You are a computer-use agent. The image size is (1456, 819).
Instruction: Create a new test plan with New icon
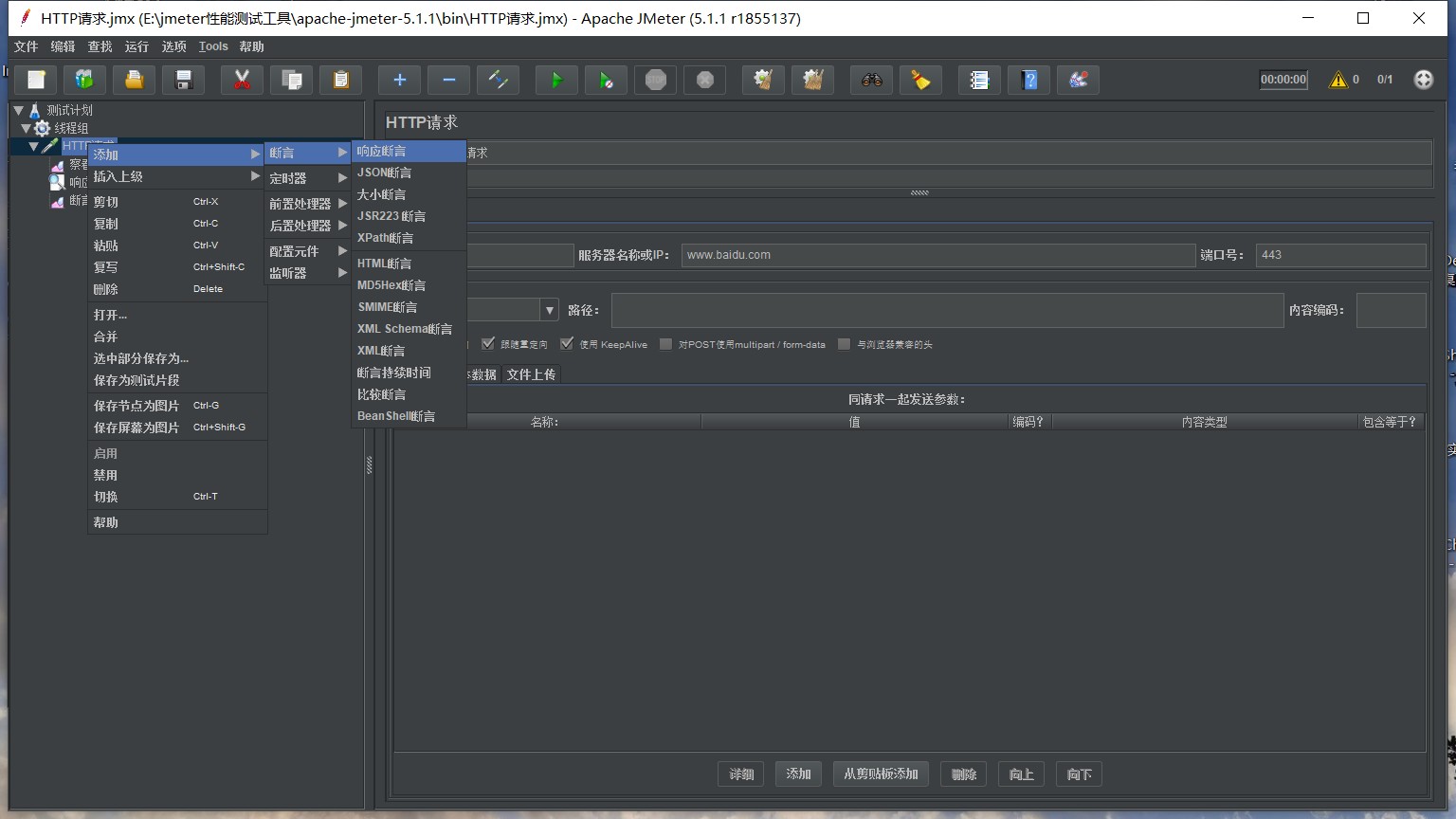[x=36, y=81]
